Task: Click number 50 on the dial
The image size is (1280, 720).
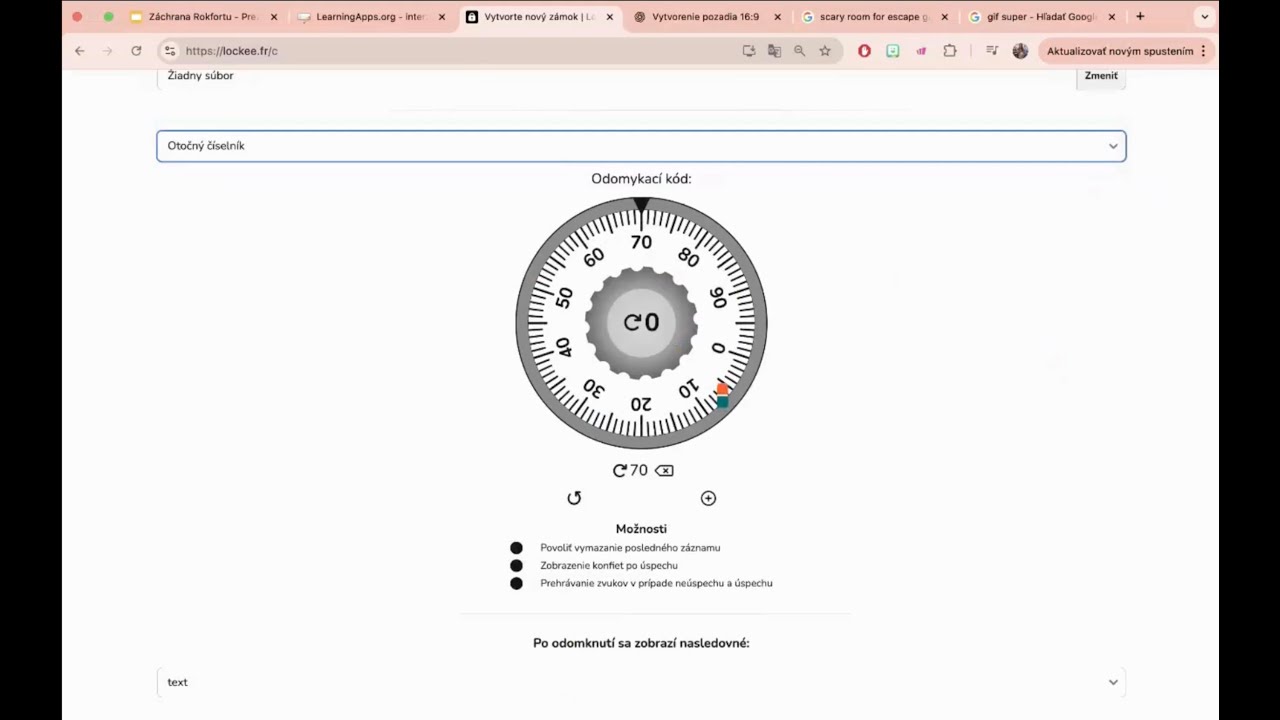Action: point(564,298)
